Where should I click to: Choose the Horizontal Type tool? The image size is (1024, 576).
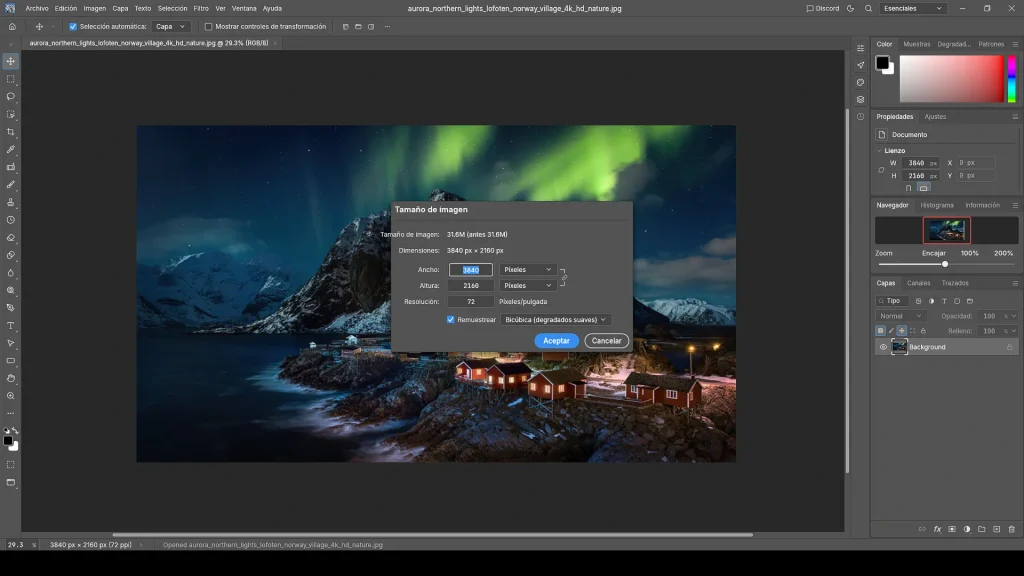click(10, 326)
